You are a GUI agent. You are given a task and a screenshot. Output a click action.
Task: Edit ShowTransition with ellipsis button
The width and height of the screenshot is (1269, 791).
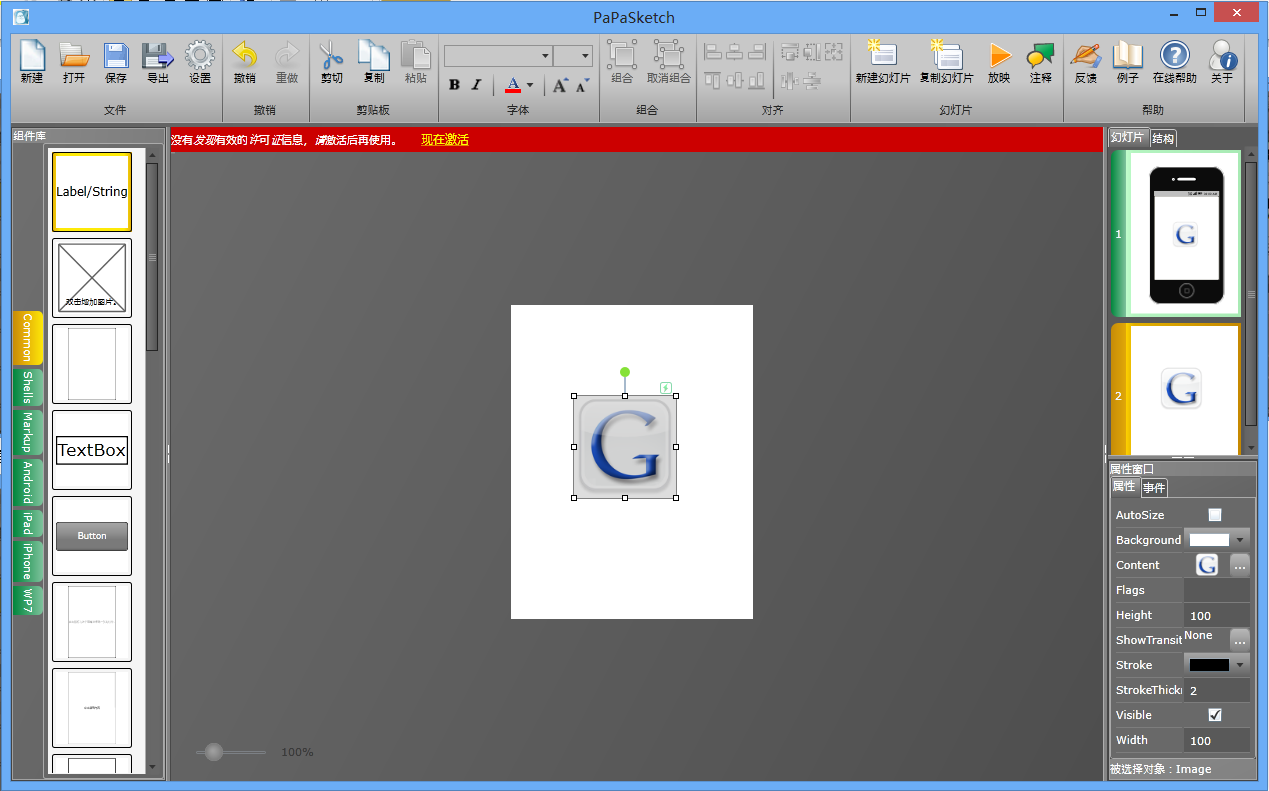pyautogui.click(x=1240, y=640)
